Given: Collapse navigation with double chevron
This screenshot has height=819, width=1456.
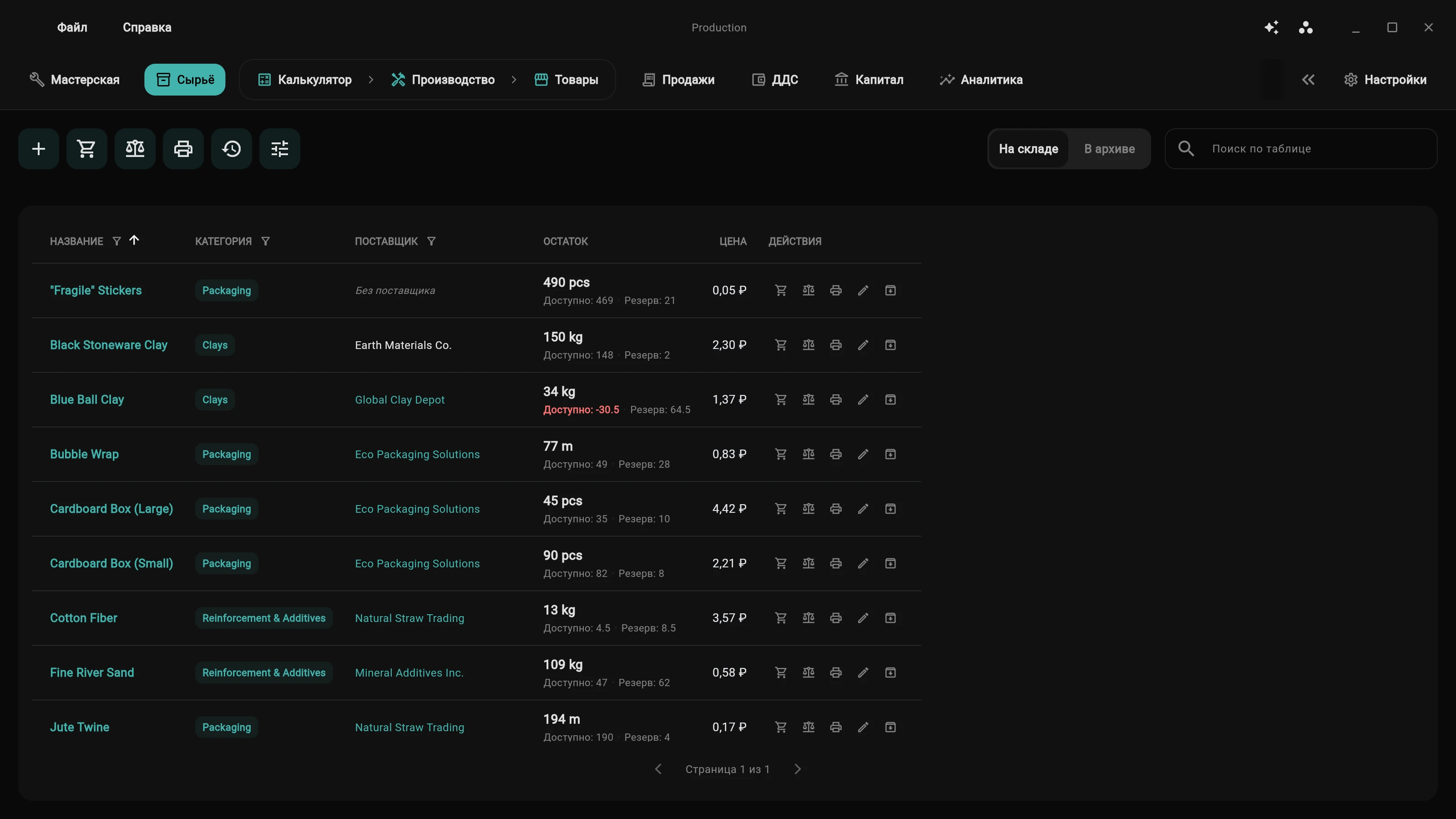Looking at the screenshot, I should click(1308, 80).
